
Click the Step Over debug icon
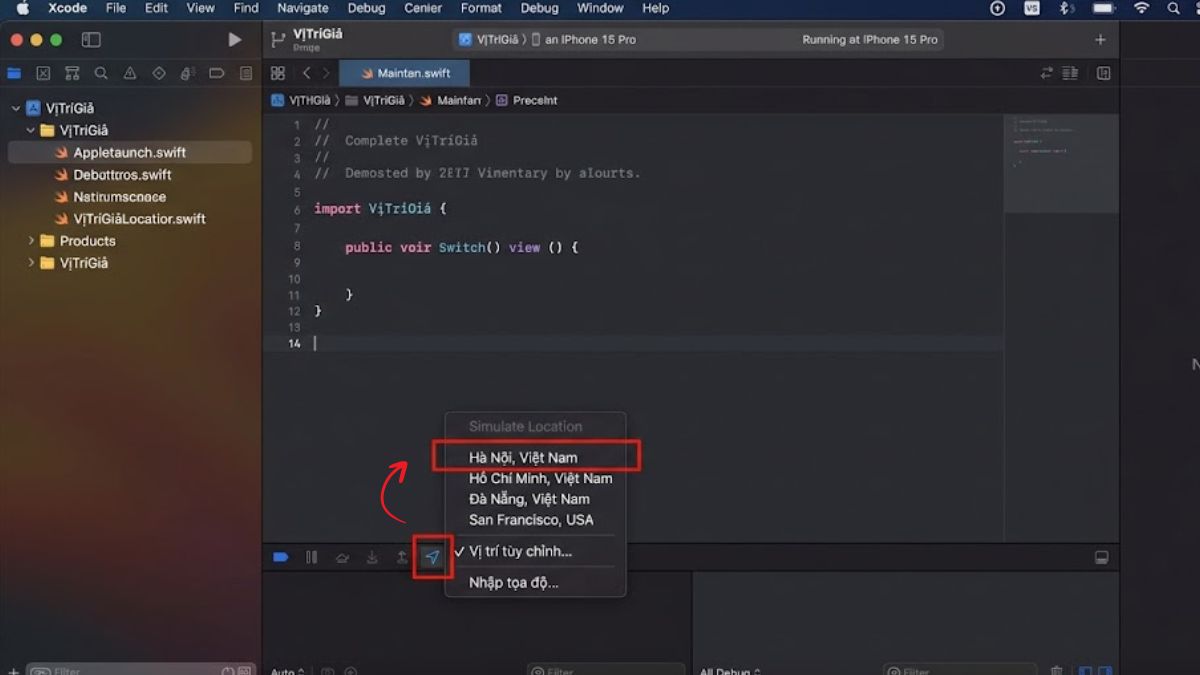click(x=342, y=557)
